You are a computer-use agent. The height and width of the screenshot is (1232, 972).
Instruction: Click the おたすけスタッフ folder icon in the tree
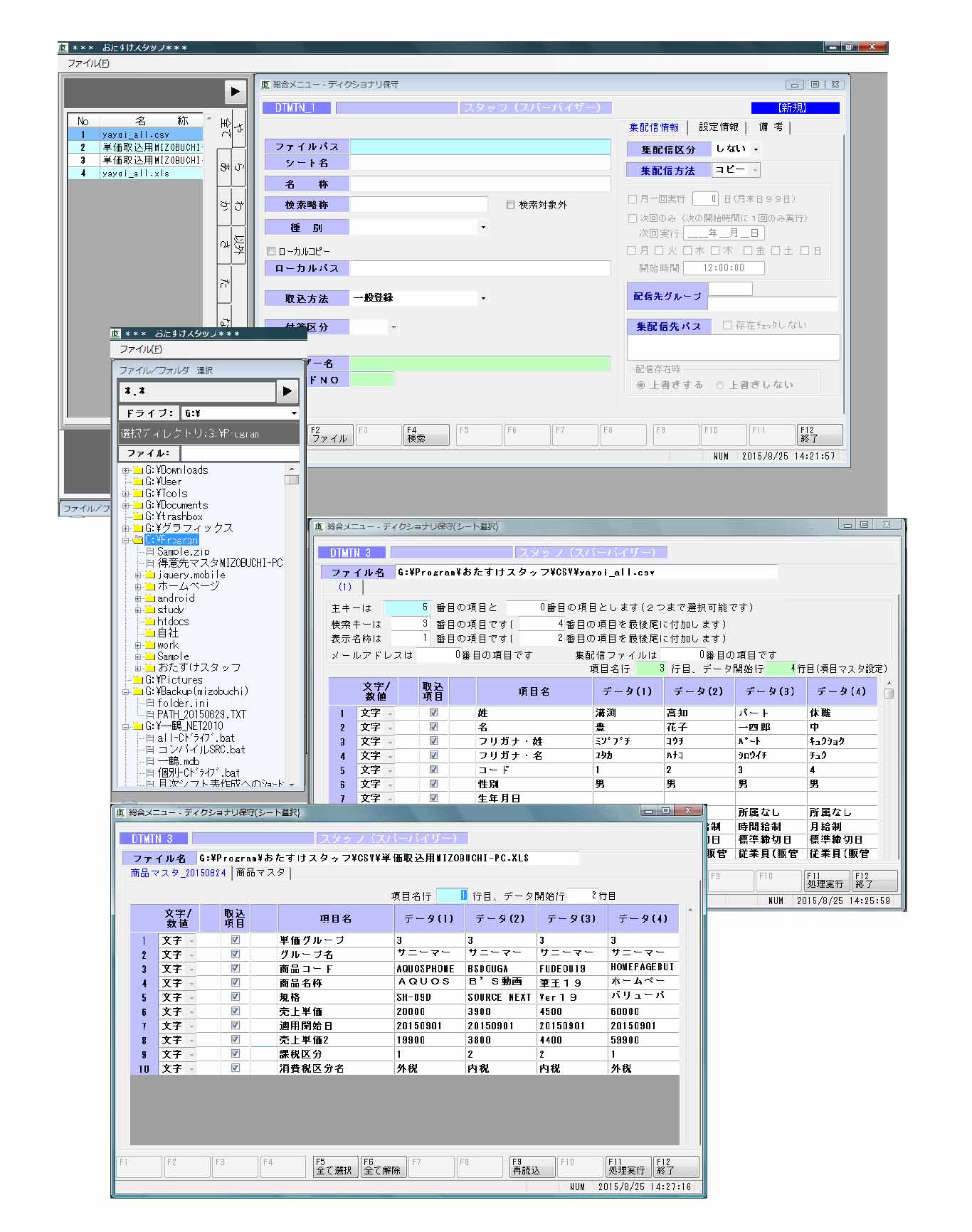pos(150,668)
